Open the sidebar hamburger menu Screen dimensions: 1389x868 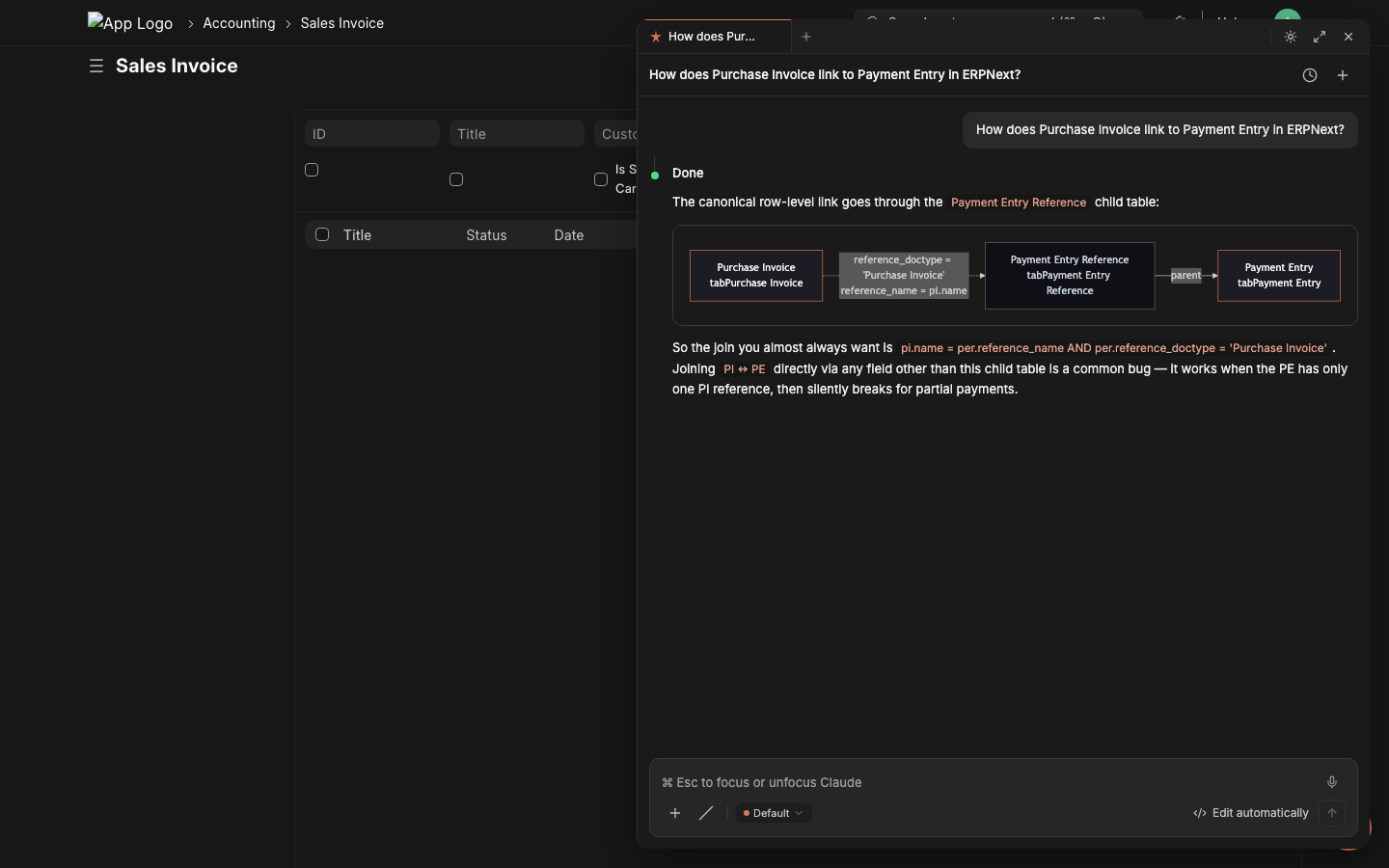[x=96, y=66]
